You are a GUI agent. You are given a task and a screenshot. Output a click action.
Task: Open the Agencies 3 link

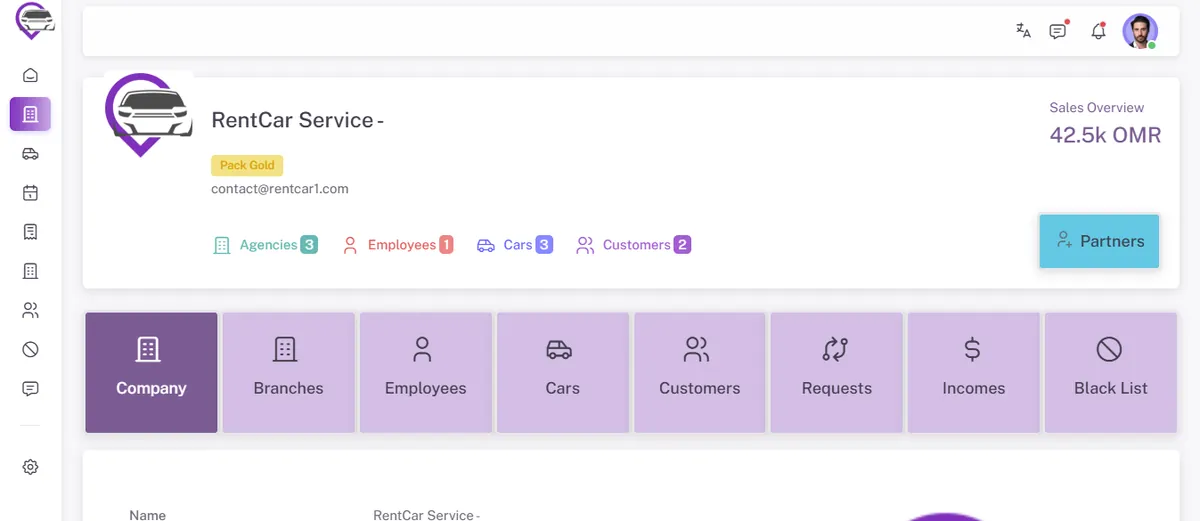tap(266, 245)
